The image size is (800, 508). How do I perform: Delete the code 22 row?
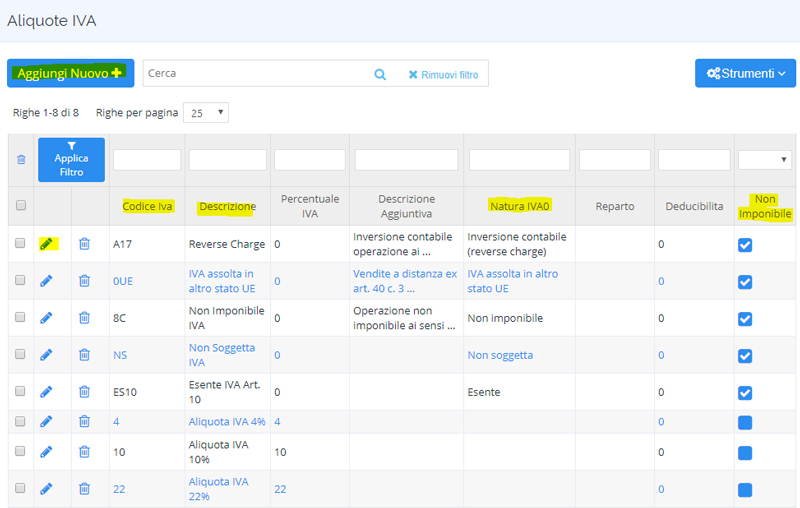(84, 489)
